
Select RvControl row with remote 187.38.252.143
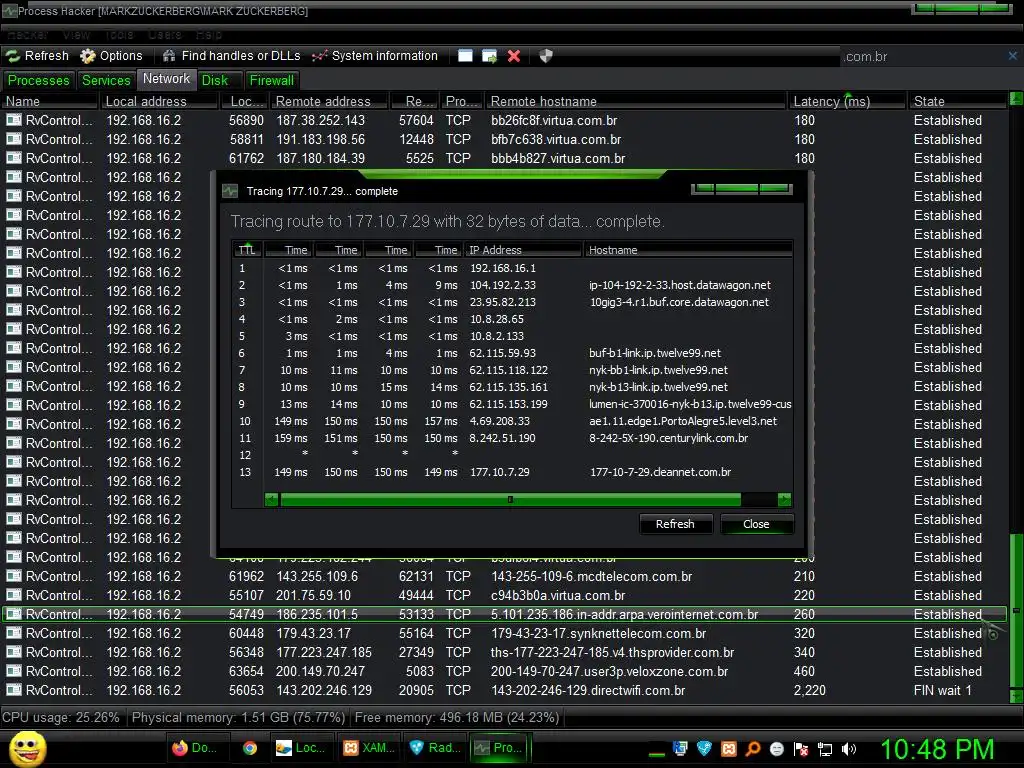pyautogui.click(x=503, y=120)
